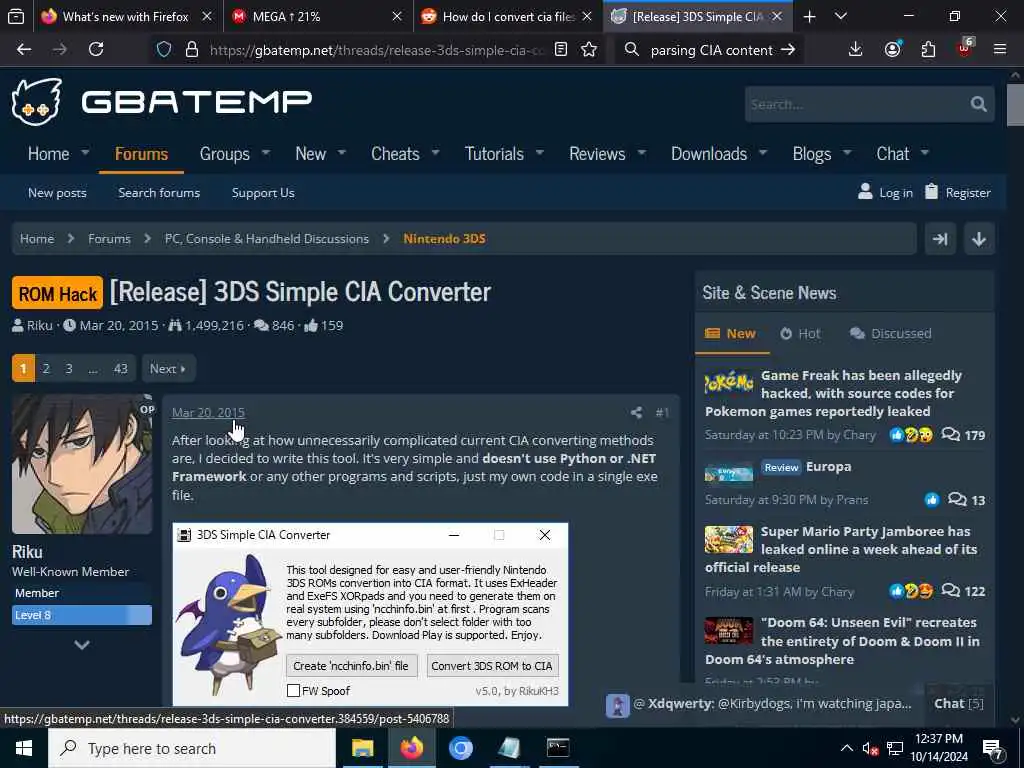Open the Forums navigation item
1024x768 pixels.
tap(141, 154)
